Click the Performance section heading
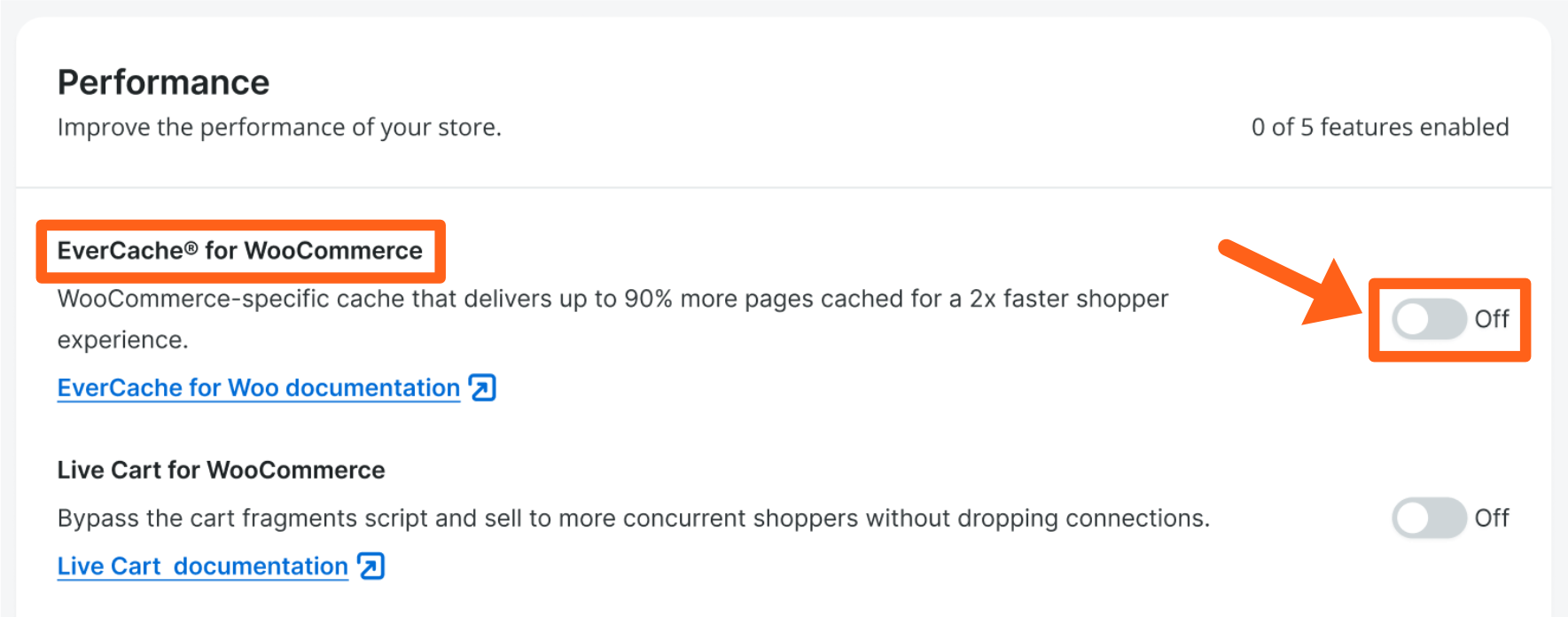This screenshot has width=1568, height=617. [163, 82]
